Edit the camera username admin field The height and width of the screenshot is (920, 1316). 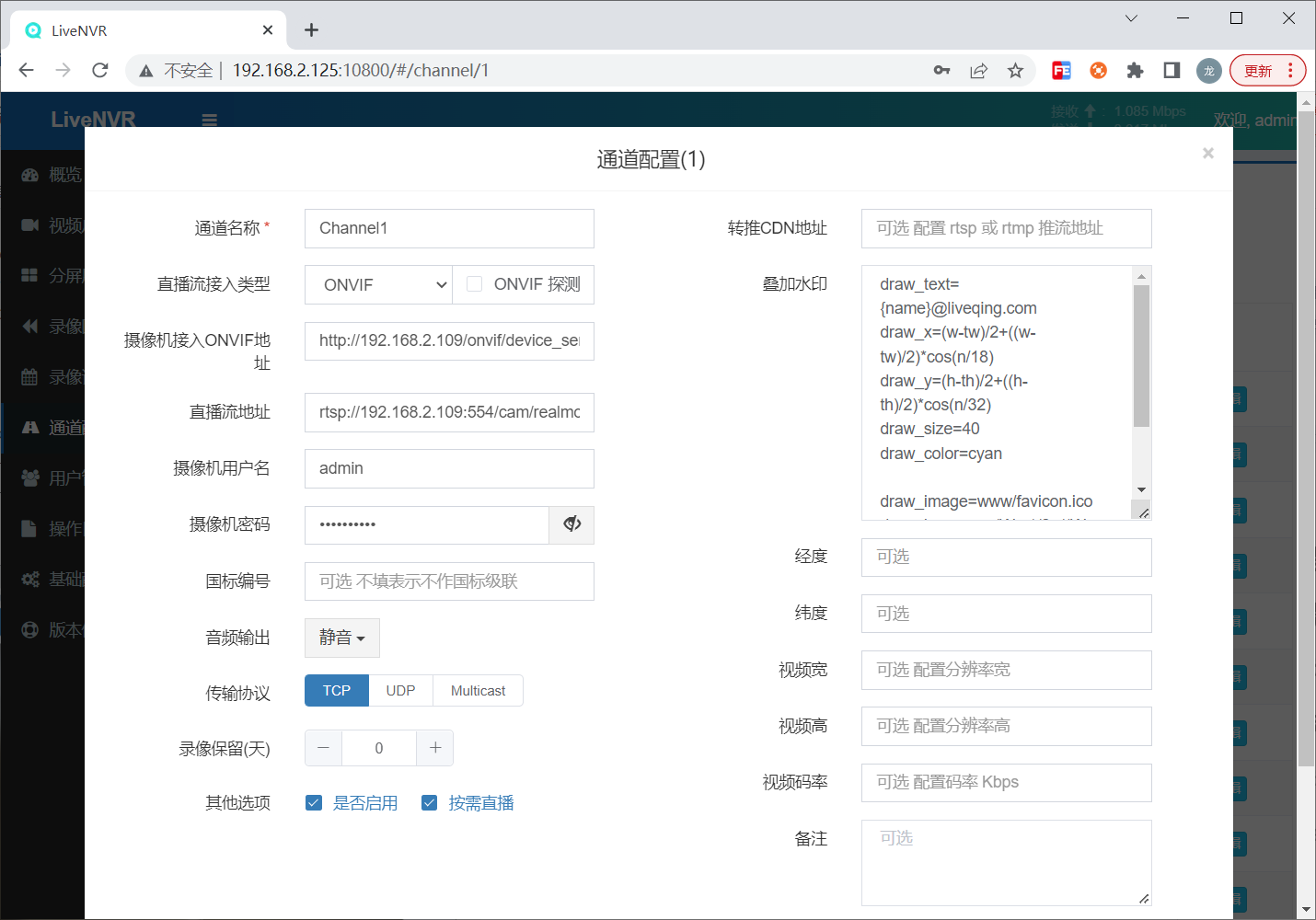[x=449, y=468]
